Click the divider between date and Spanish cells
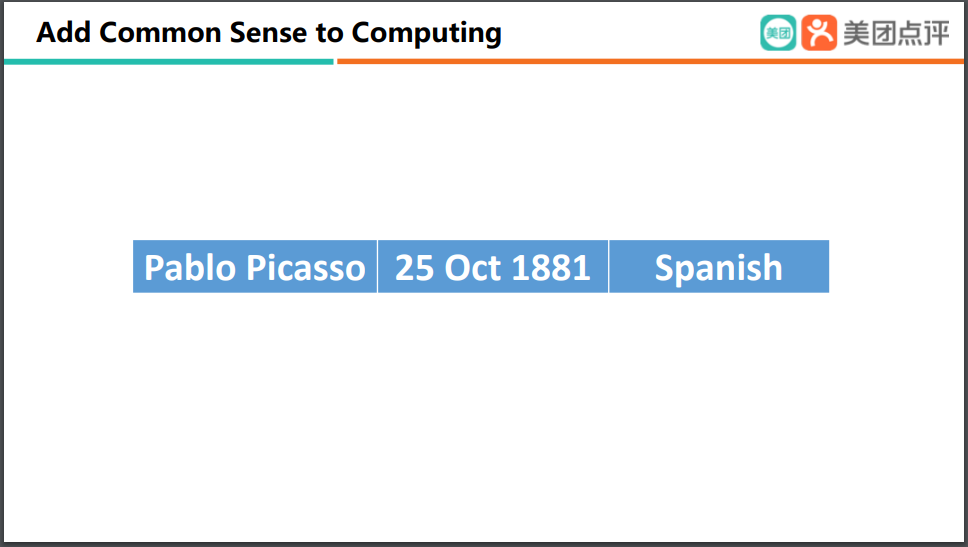Image resolution: width=968 pixels, height=547 pixels. pyautogui.click(x=609, y=267)
